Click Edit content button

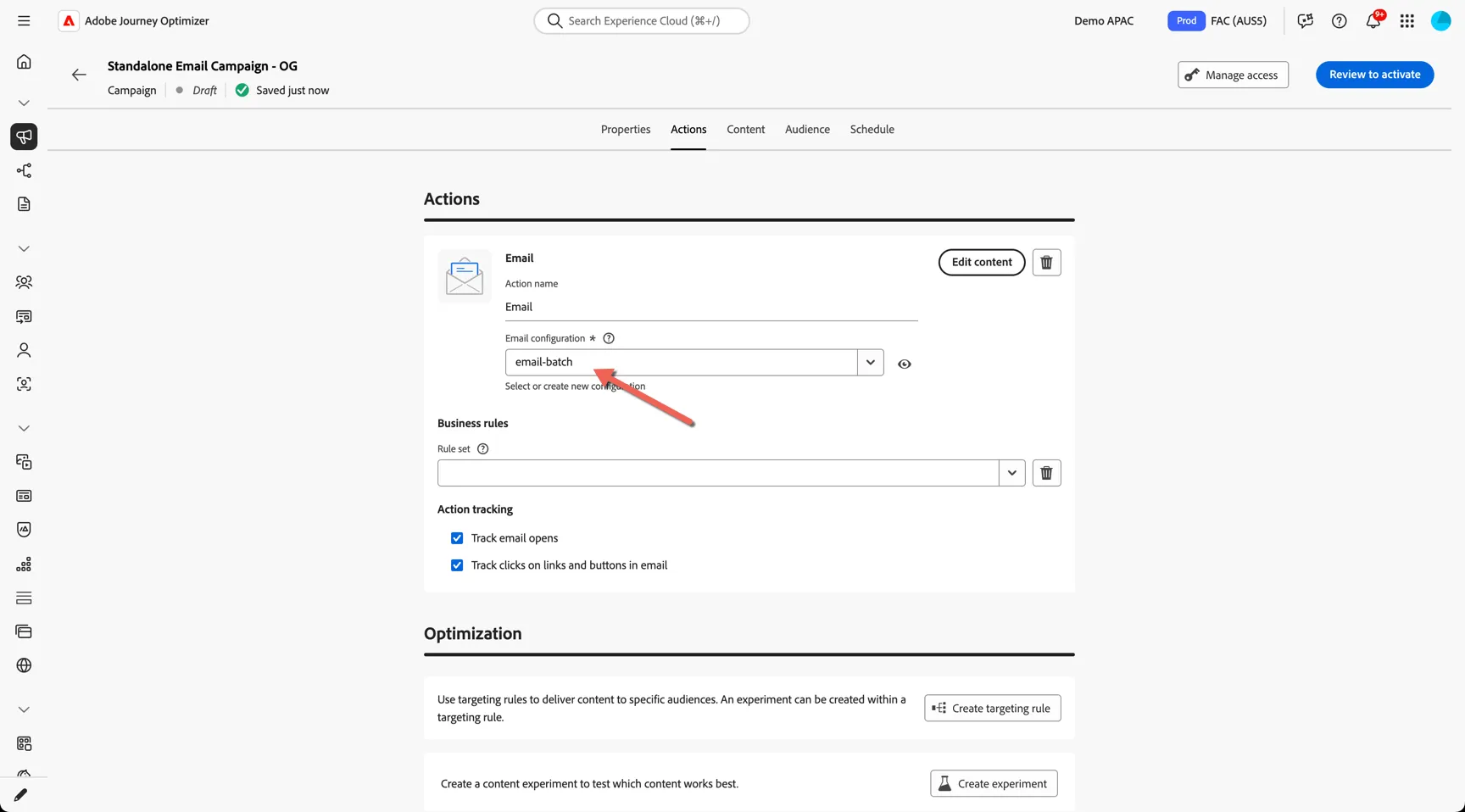pyautogui.click(x=982, y=262)
